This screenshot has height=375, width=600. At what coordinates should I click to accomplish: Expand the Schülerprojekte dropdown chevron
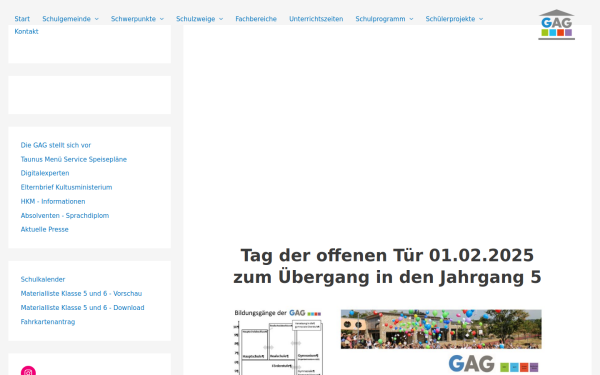coord(481,19)
